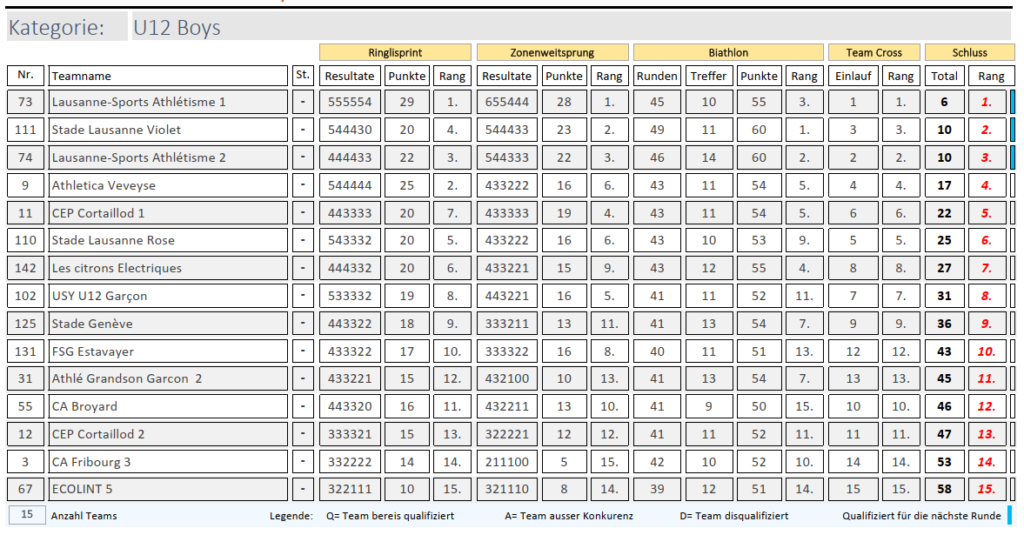The image size is (1024, 535).
Task: Click the Anzahl Teams count box
Action: tap(26, 515)
